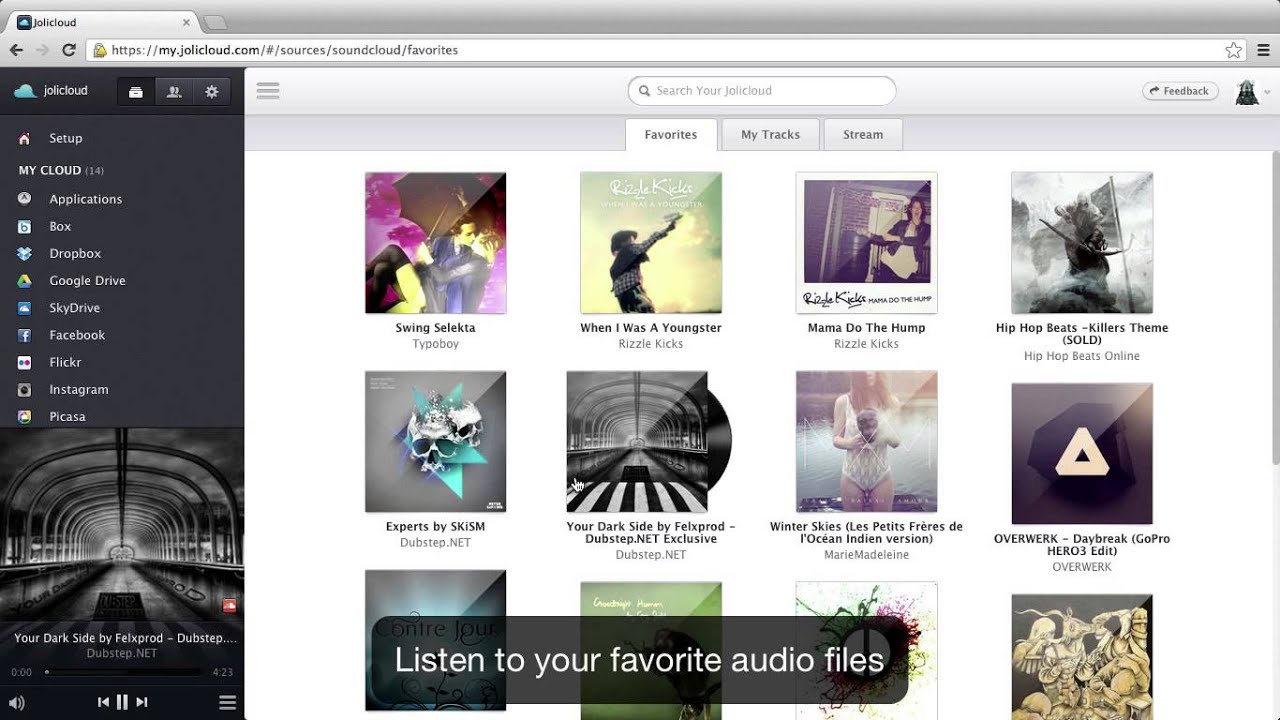The height and width of the screenshot is (720, 1280).
Task: Click the Swing Selekta title
Action: coord(435,328)
